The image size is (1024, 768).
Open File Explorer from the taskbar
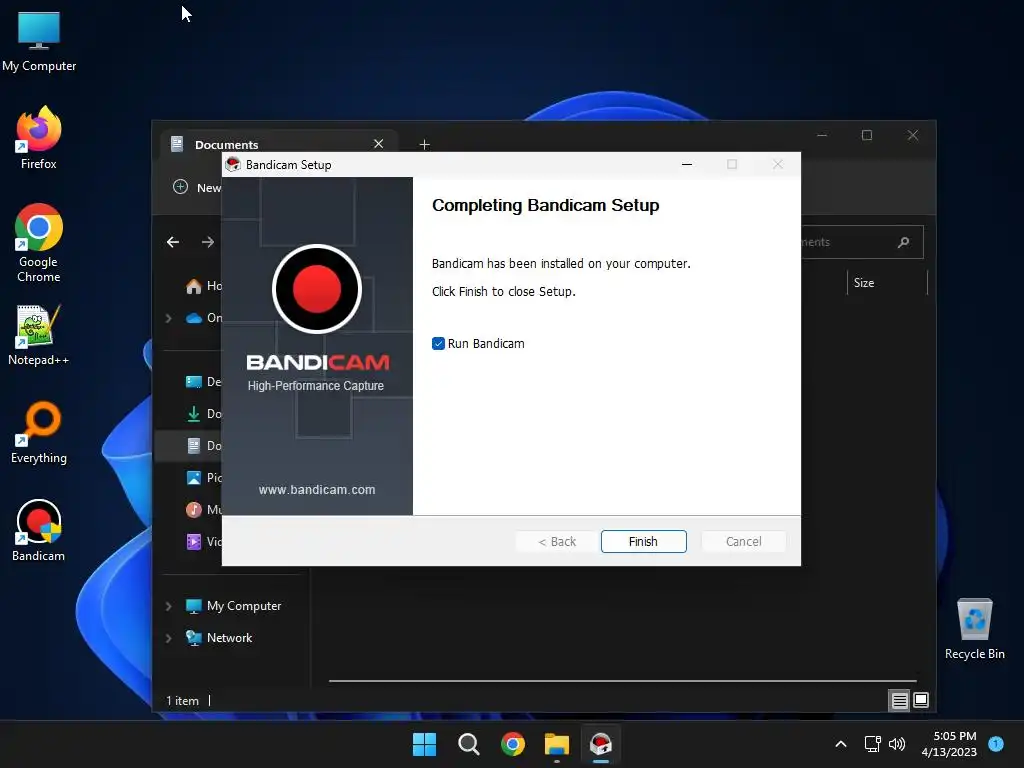click(557, 744)
